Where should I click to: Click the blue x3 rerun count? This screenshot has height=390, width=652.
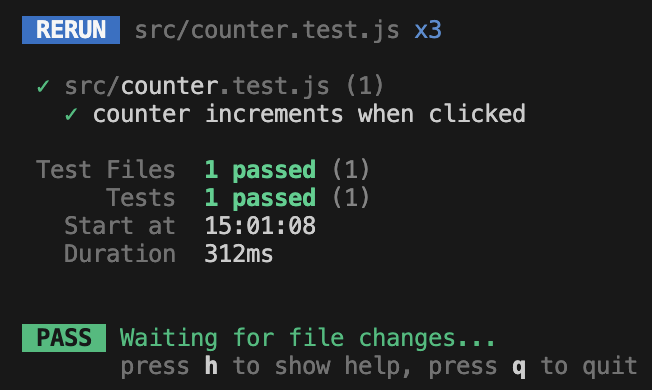[428, 30]
